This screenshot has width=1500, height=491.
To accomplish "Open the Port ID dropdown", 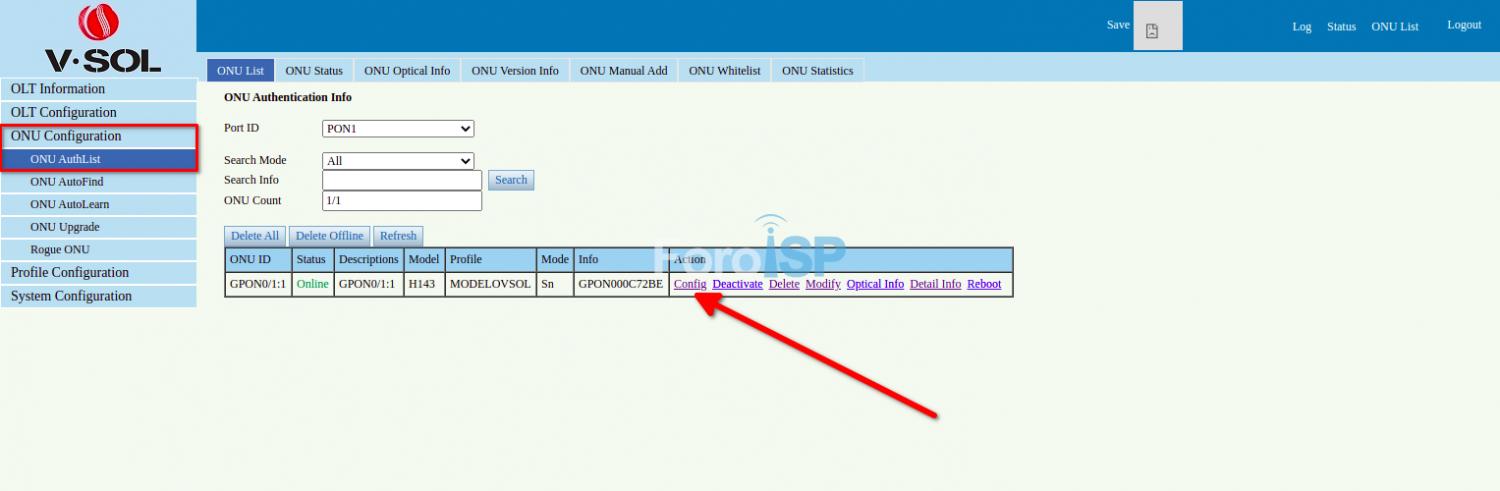I will pos(398,129).
